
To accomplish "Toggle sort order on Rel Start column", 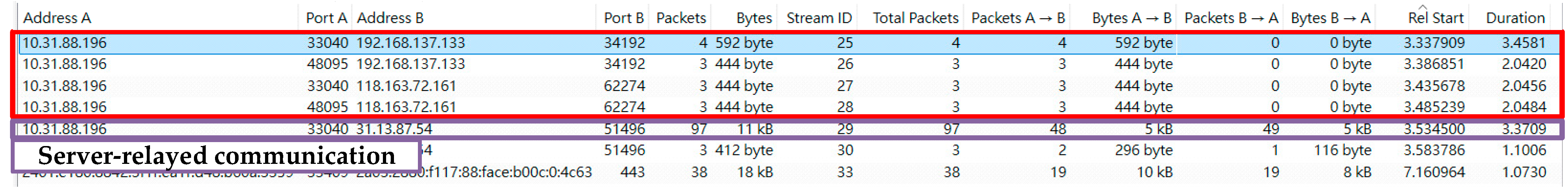I will [1435, 18].
